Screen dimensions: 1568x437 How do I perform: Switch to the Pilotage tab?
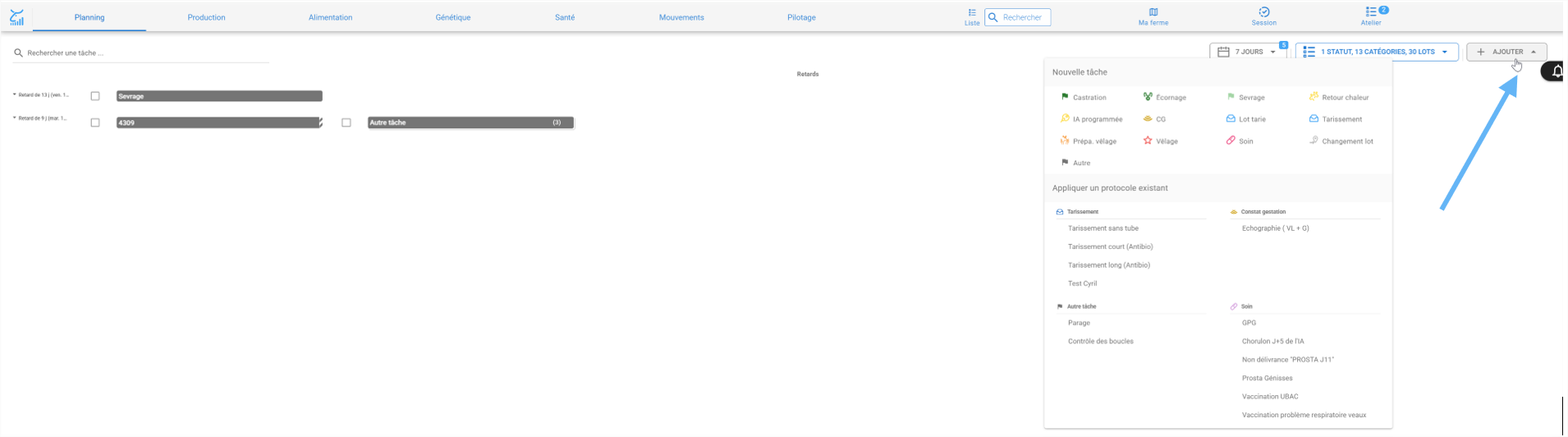[x=801, y=17]
